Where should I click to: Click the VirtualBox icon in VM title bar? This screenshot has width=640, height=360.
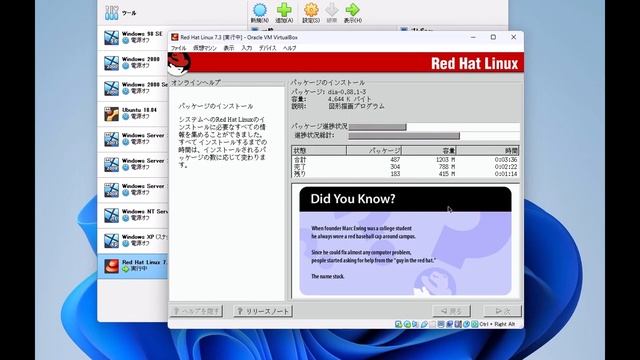coord(175,37)
